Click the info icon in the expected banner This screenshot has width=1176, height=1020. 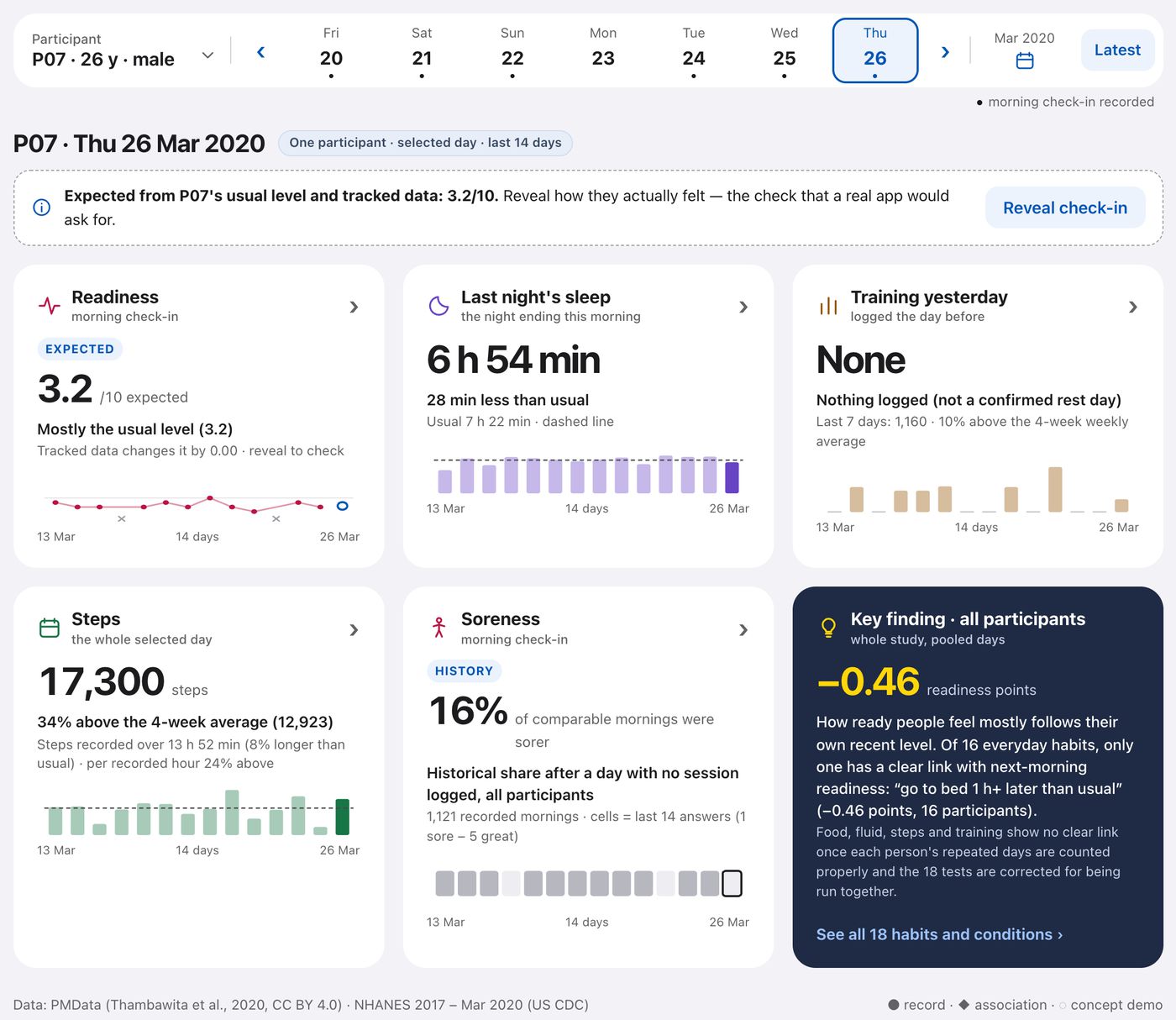tap(41, 208)
